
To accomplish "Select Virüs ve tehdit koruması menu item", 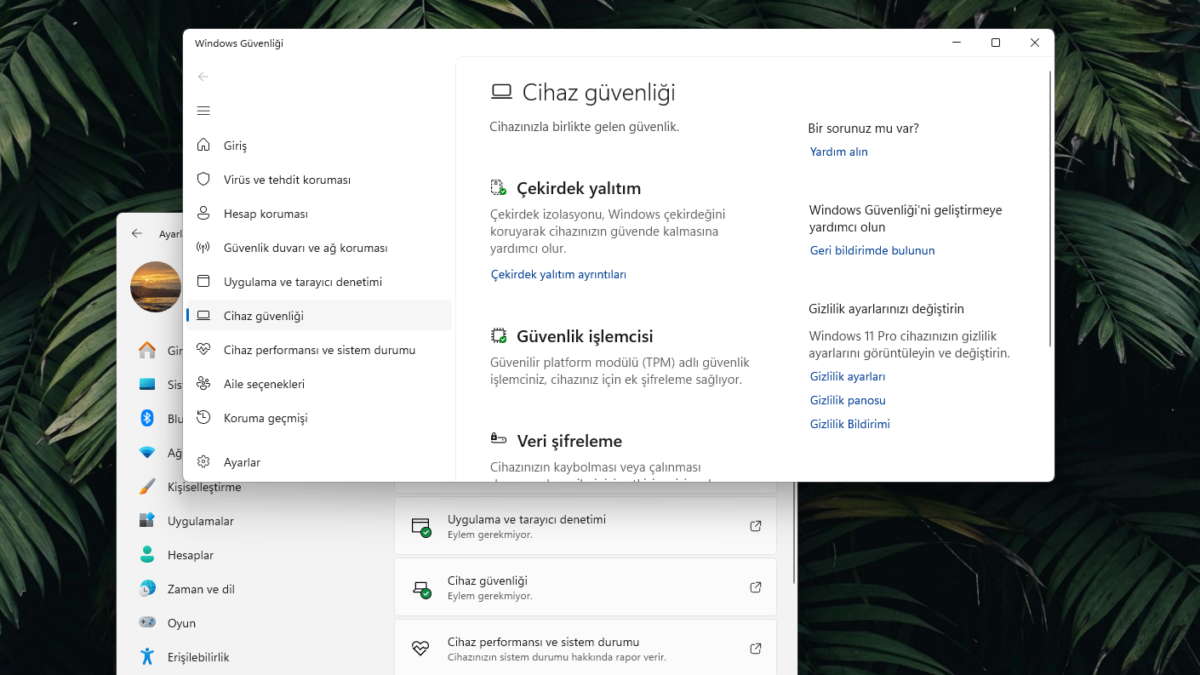I will 319,179.
